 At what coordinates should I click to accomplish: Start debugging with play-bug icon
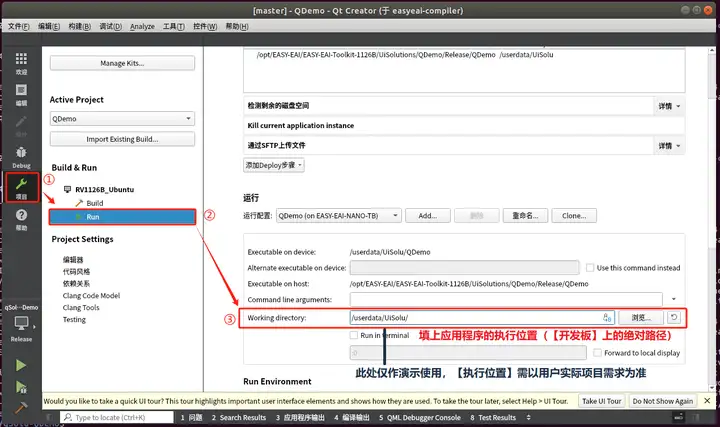21,387
